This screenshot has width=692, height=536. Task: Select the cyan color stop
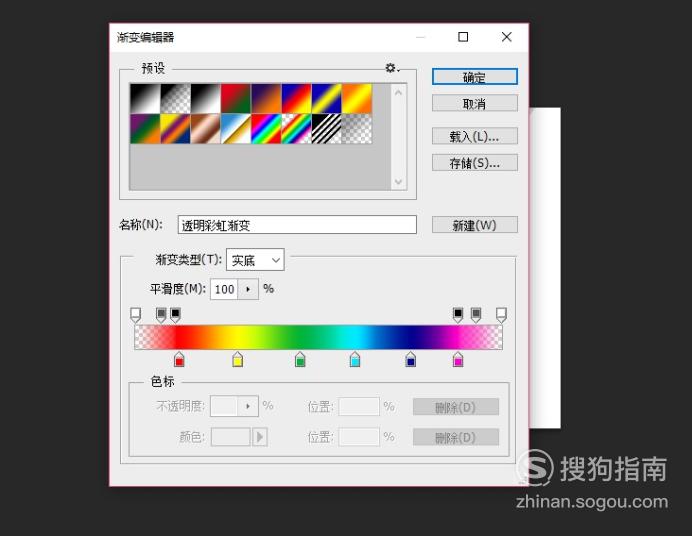[355, 360]
